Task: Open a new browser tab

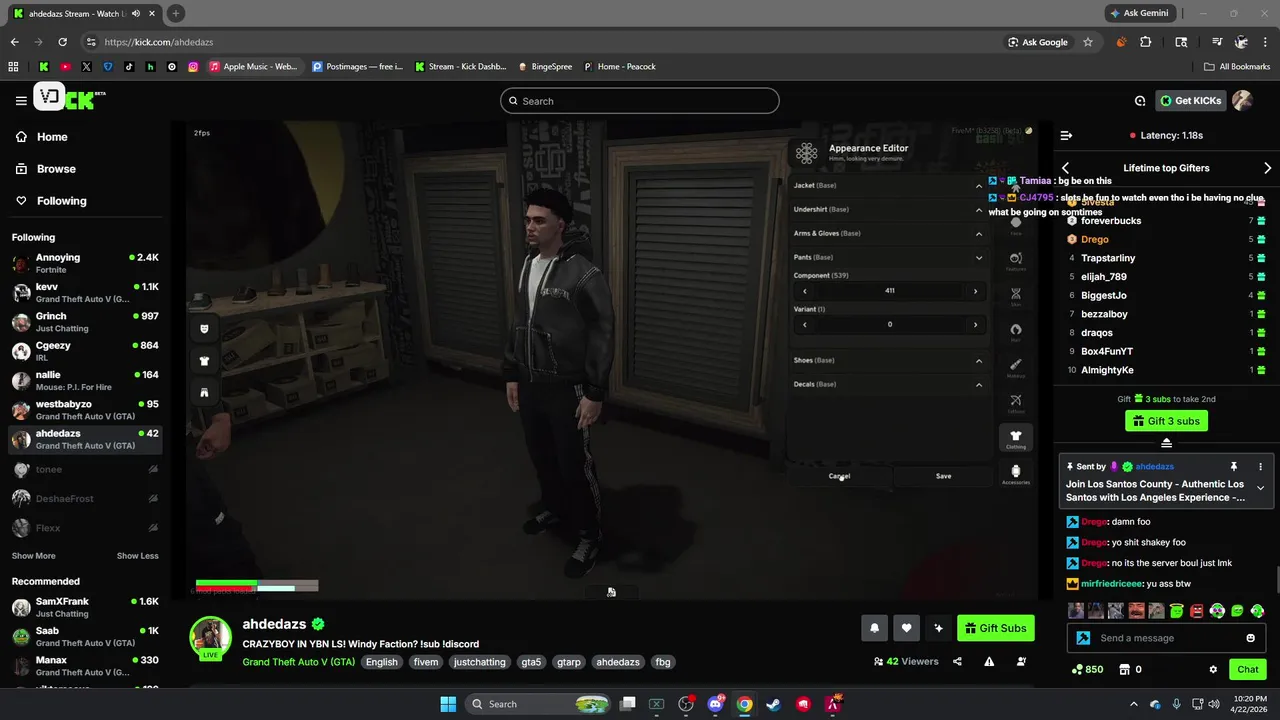Action: (175, 13)
